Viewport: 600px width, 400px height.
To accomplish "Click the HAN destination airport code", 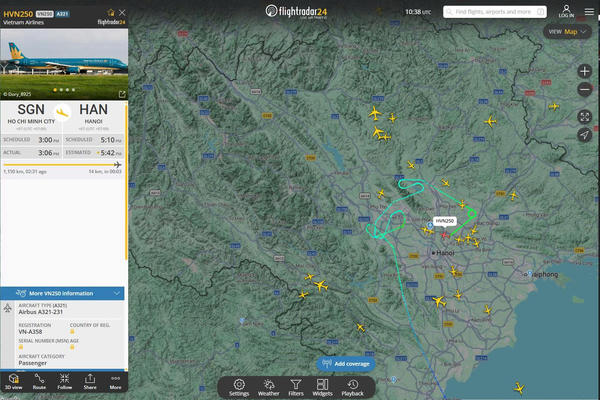I will tap(93, 110).
